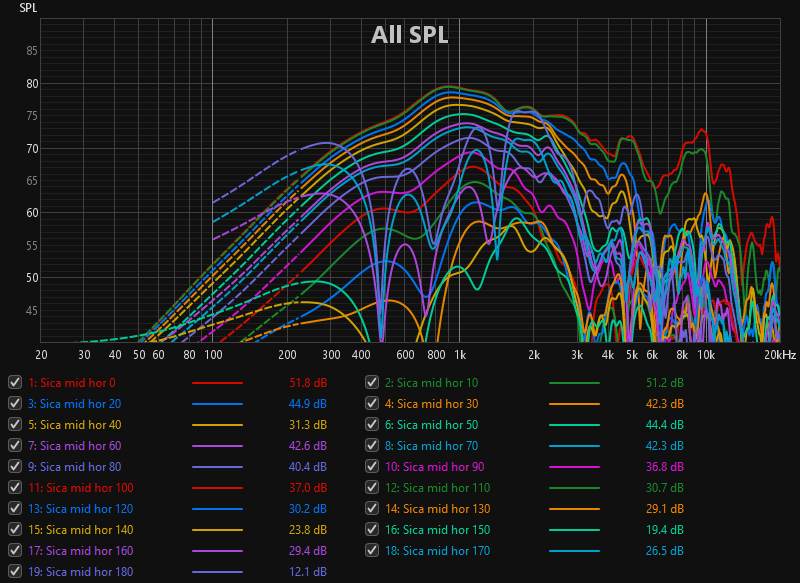
Task: Click the 37.0 dB value
Action: (x=308, y=488)
